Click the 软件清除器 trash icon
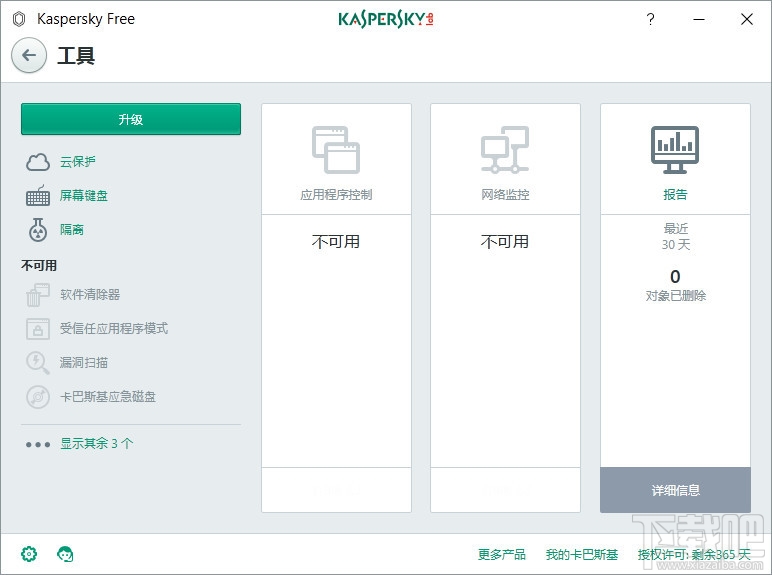Screen dimensions: 772x575 point(38,294)
